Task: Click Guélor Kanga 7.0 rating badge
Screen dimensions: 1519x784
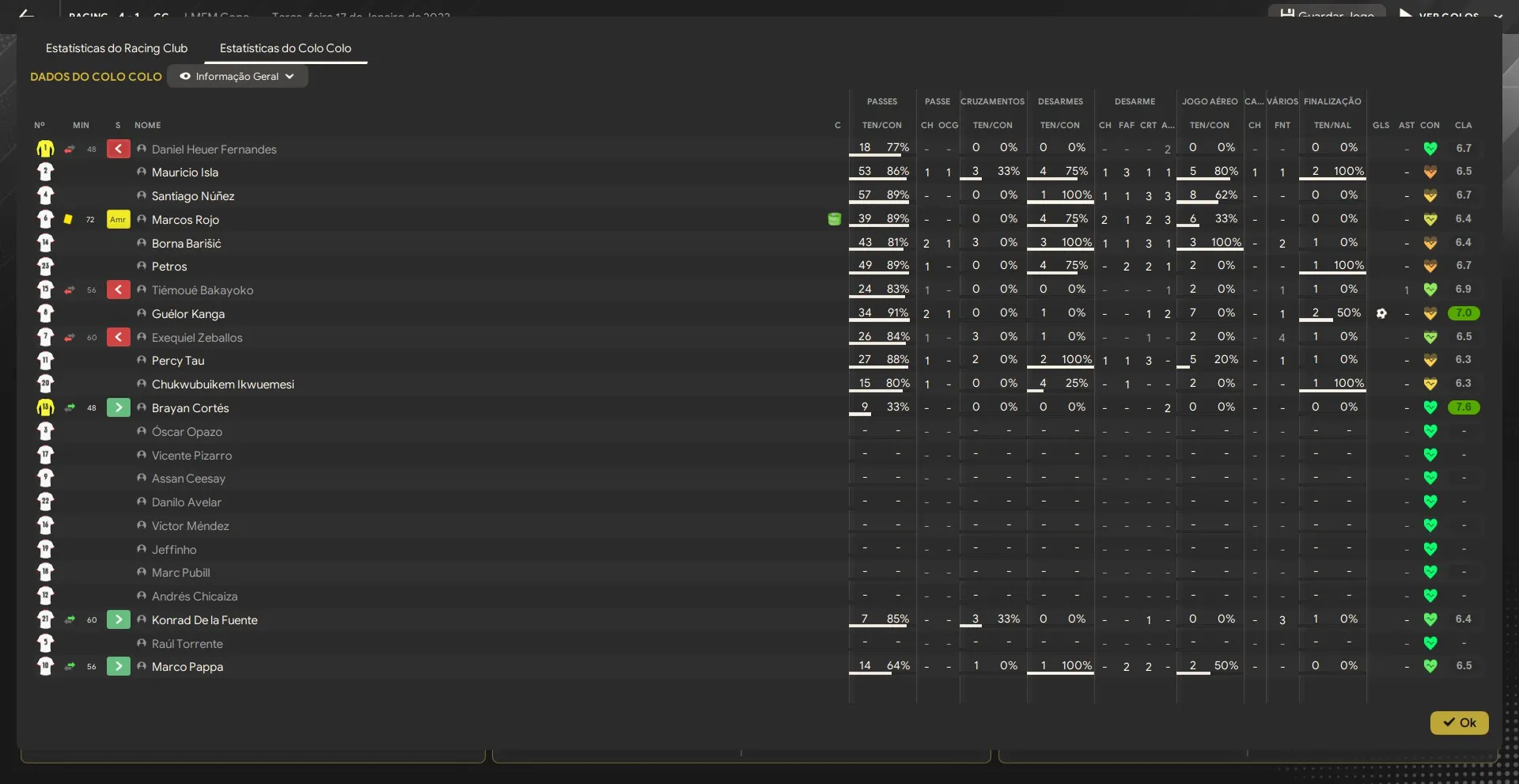Action: 1464,313
